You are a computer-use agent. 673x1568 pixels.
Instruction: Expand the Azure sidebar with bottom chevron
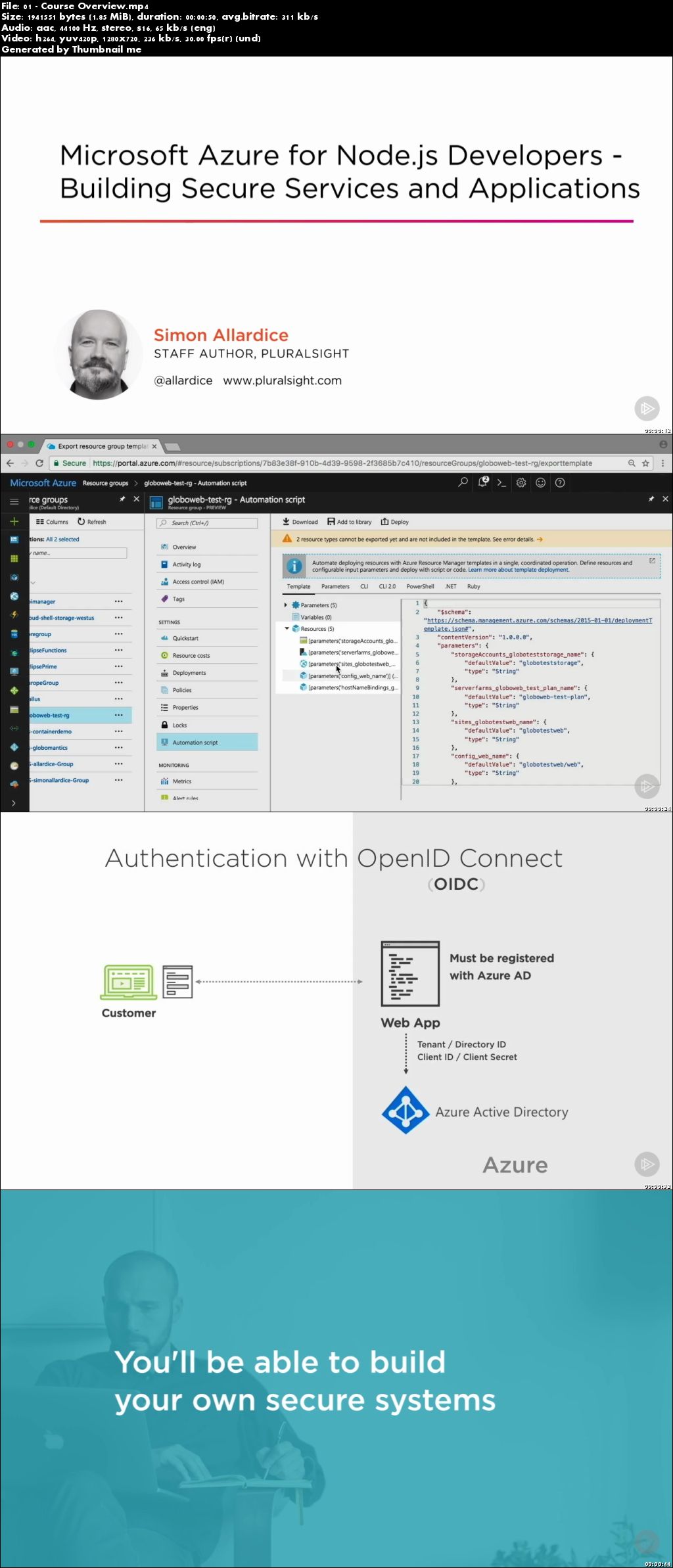coord(14,803)
